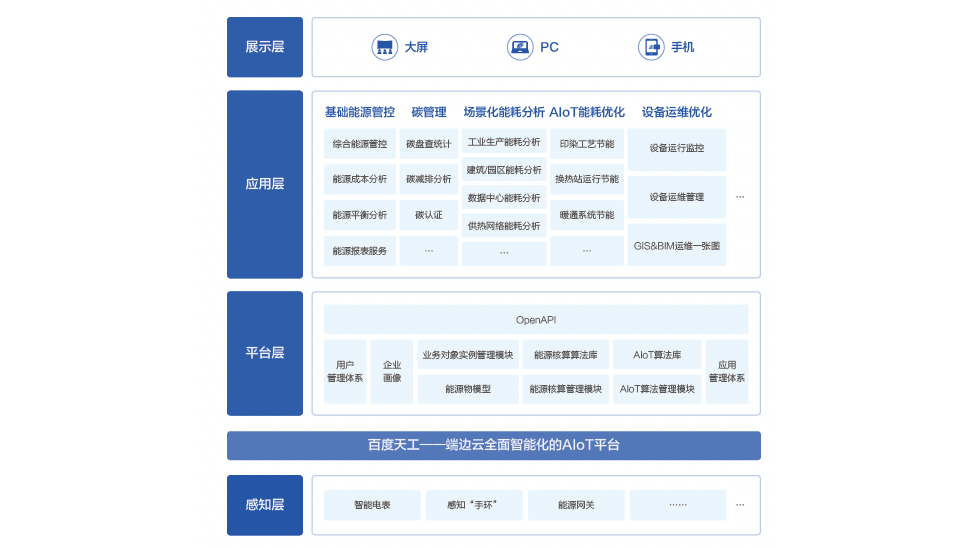Click the OpenAPI bar
This screenshot has height=548, width=974.
[x=536, y=320]
